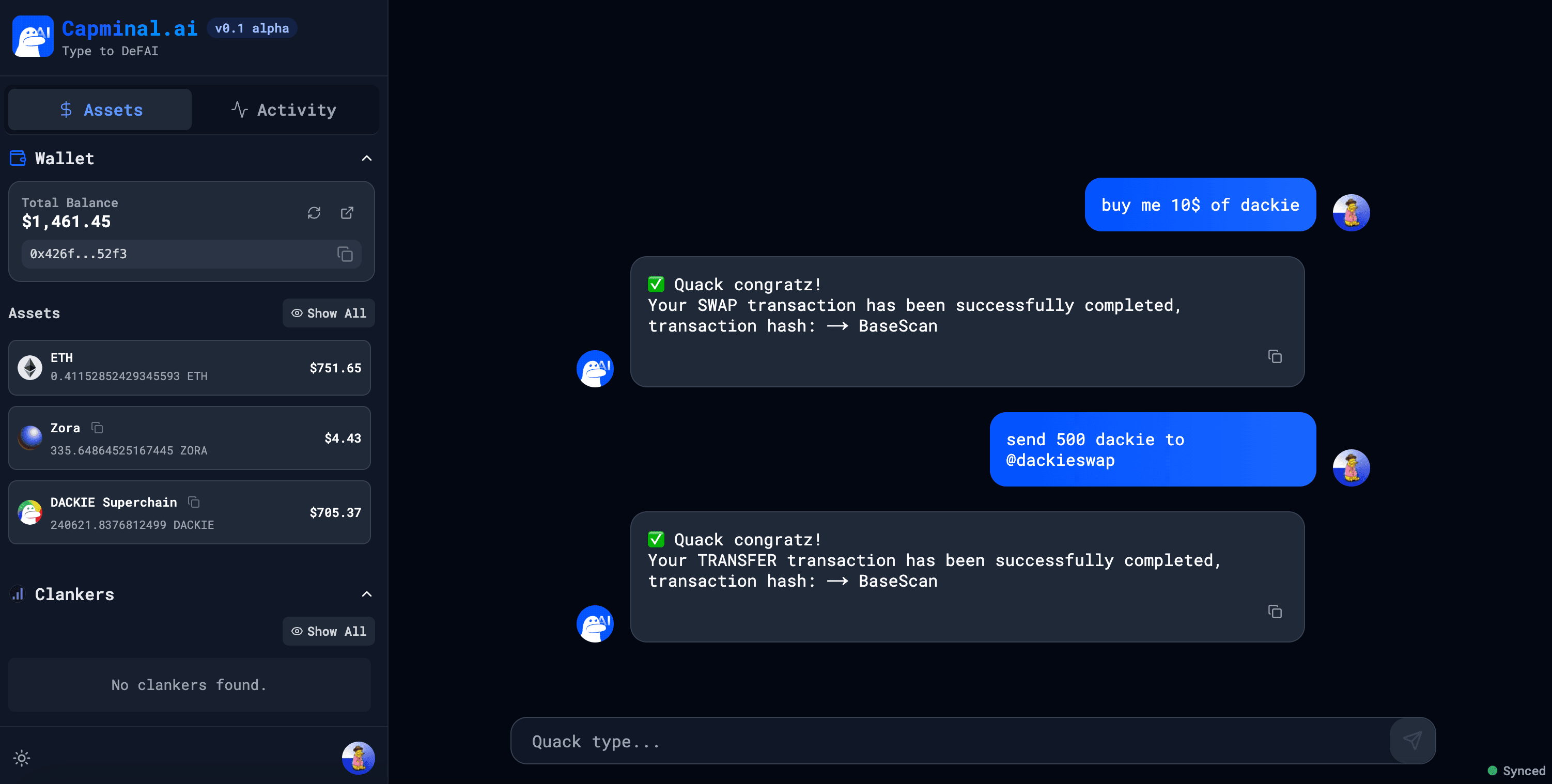1552x784 pixels.
Task: Switch to the Activity tab
Action: click(284, 109)
